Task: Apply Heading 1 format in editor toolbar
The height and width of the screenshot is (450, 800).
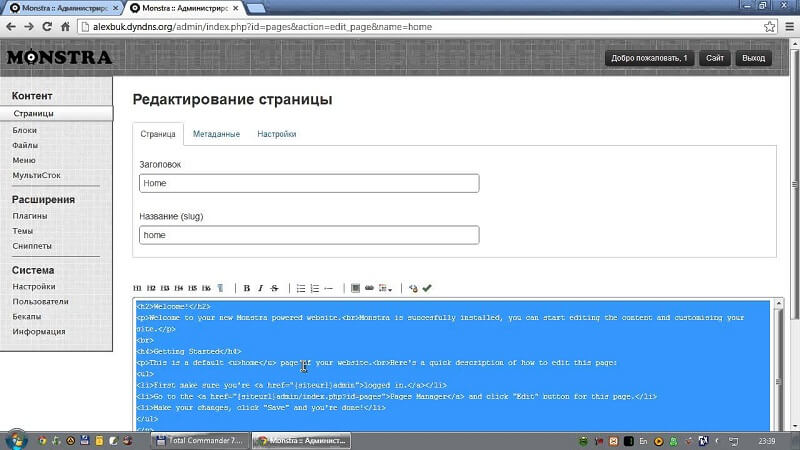Action: point(137,288)
